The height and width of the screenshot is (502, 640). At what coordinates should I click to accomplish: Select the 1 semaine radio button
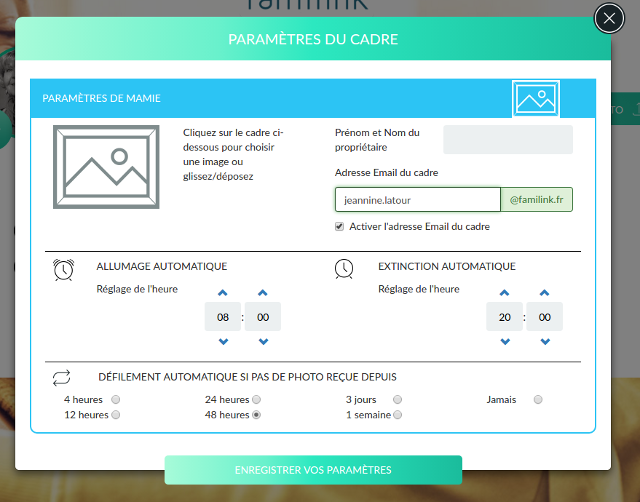[x=398, y=415]
